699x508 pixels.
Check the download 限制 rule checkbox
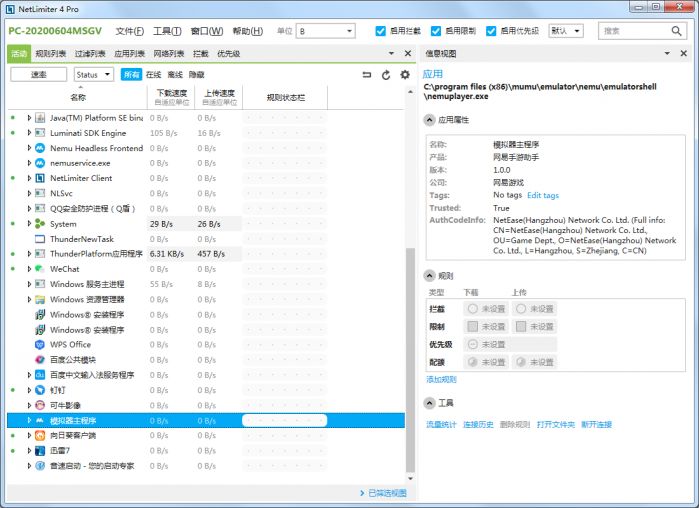472,326
